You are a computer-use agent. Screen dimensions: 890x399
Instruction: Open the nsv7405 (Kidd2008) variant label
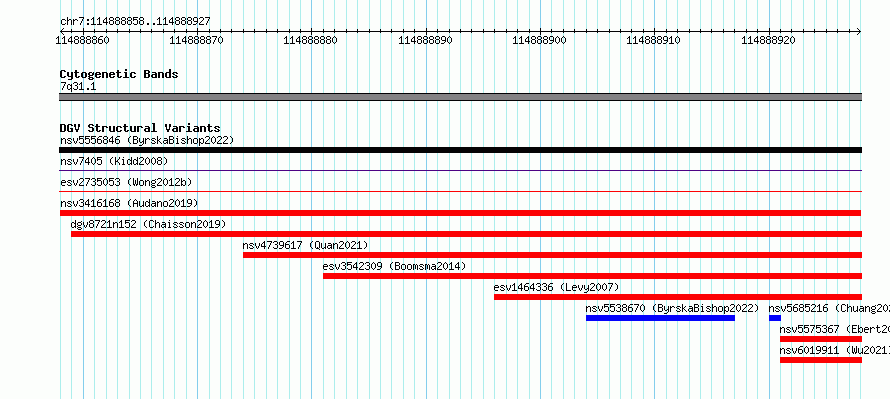114,161
